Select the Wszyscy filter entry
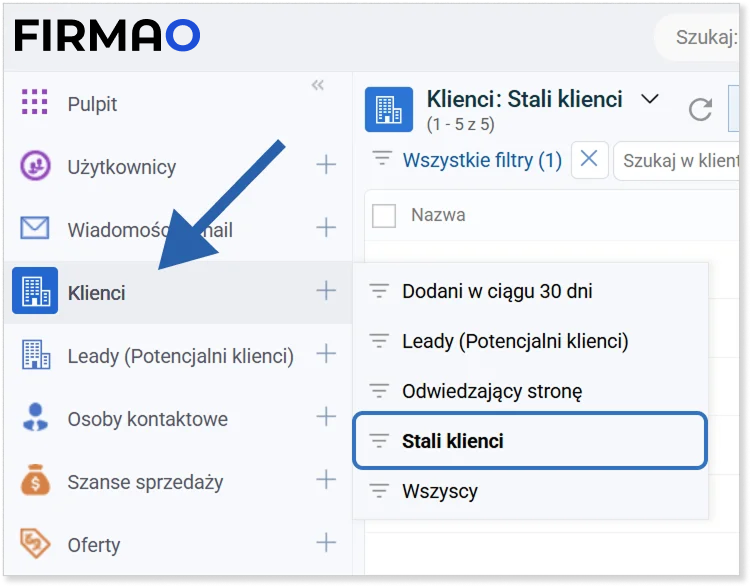Image resolution: width=751 pixels, height=587 pixels. pos(440,491)
